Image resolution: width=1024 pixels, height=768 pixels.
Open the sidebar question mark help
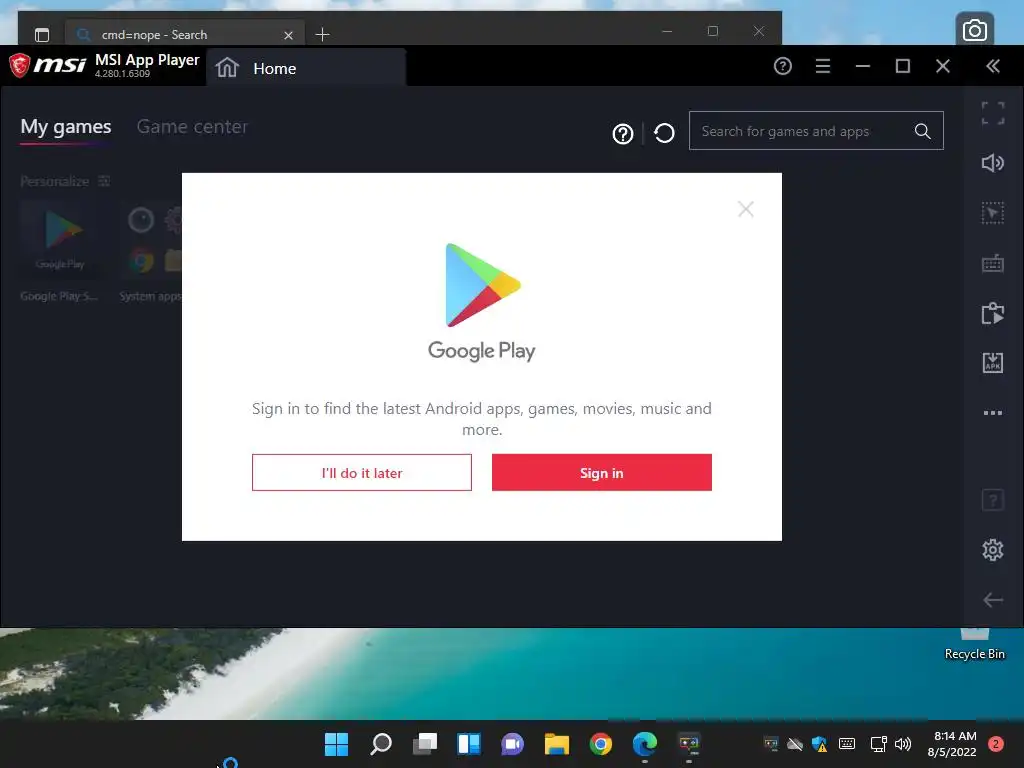coord(993,500)
